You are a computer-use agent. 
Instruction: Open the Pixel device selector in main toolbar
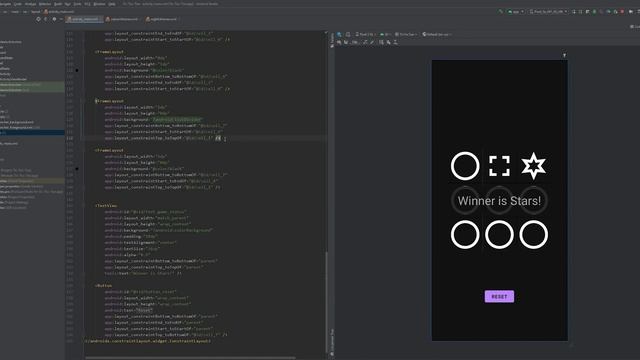coord(548,11)
